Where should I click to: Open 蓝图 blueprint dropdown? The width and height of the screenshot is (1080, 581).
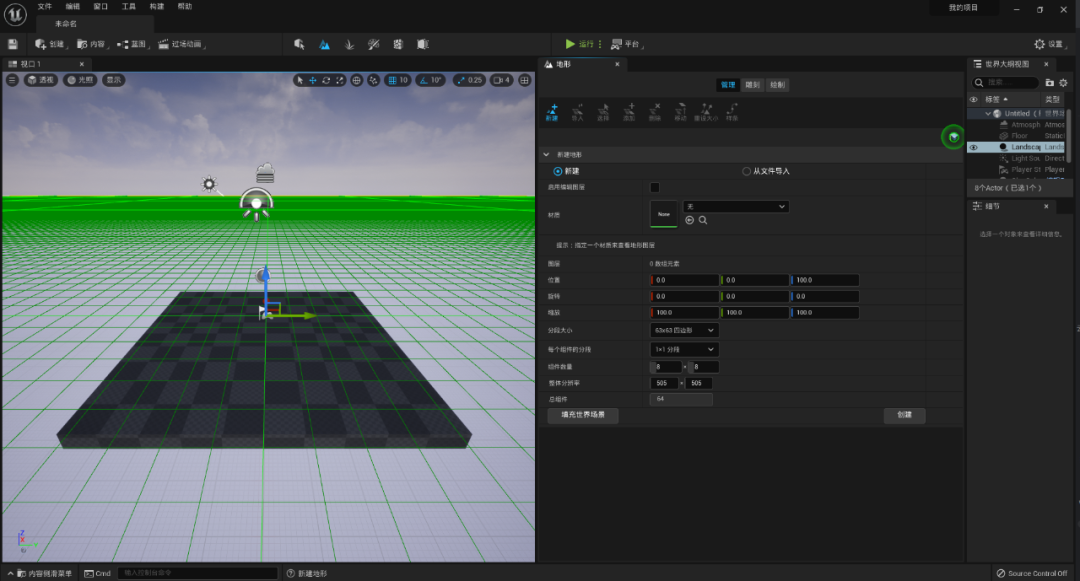133,44
